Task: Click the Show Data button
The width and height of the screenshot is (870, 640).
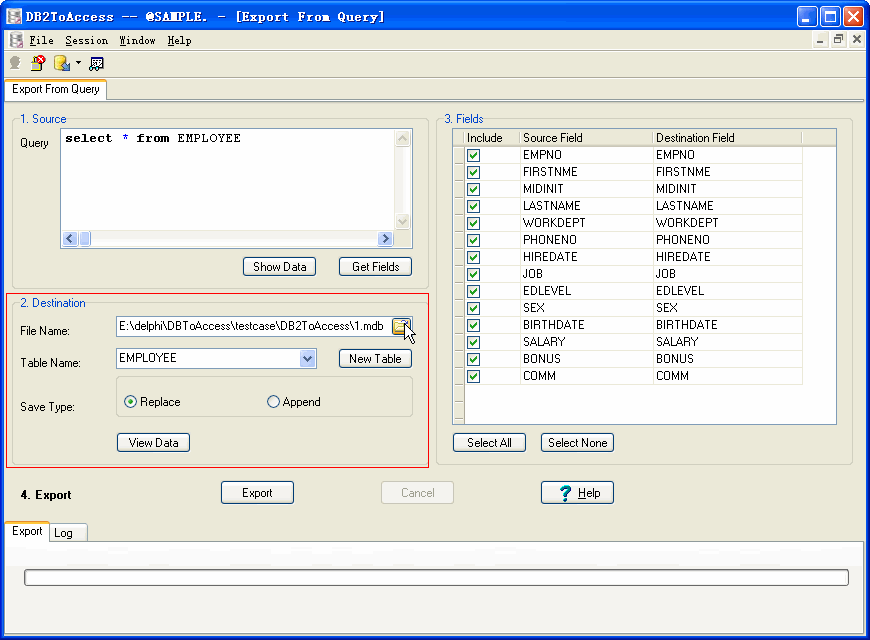Action: pyautogui.click(x=280, y=267)
